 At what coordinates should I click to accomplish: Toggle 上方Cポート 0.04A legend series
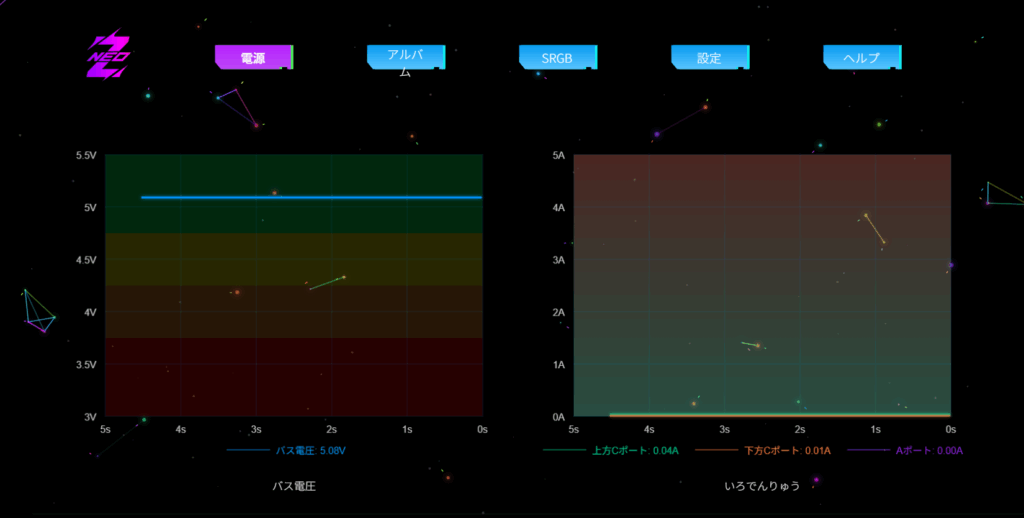click(x=611, y=450)
